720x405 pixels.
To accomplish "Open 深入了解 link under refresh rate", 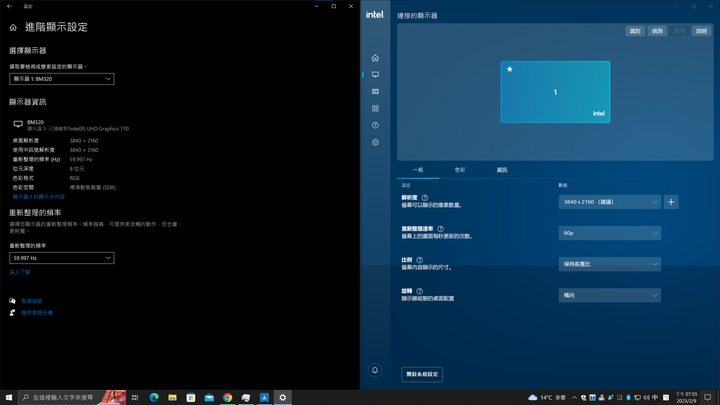I will 20,272.
